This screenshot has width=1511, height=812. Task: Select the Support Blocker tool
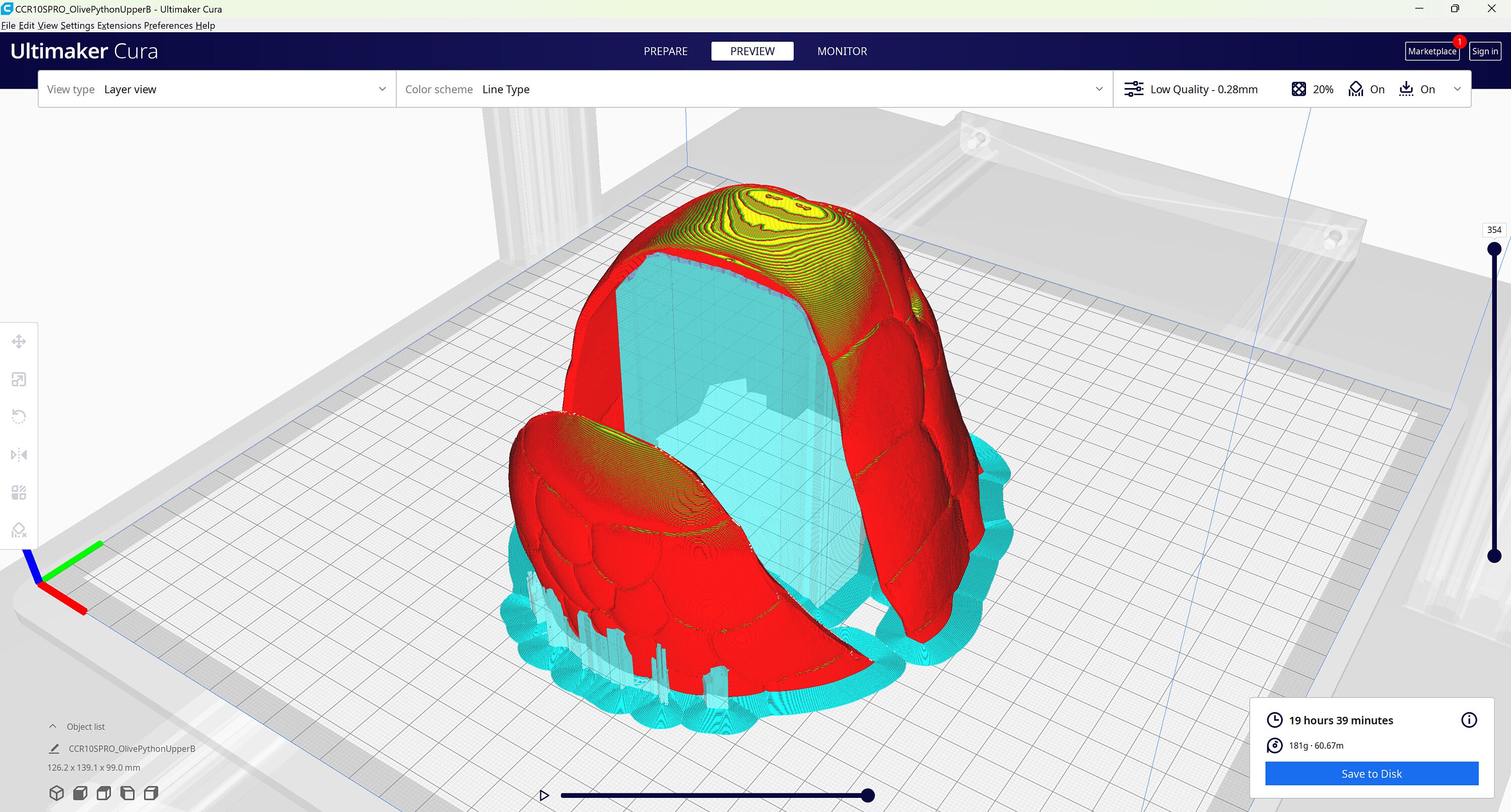[x=19, y=530]
